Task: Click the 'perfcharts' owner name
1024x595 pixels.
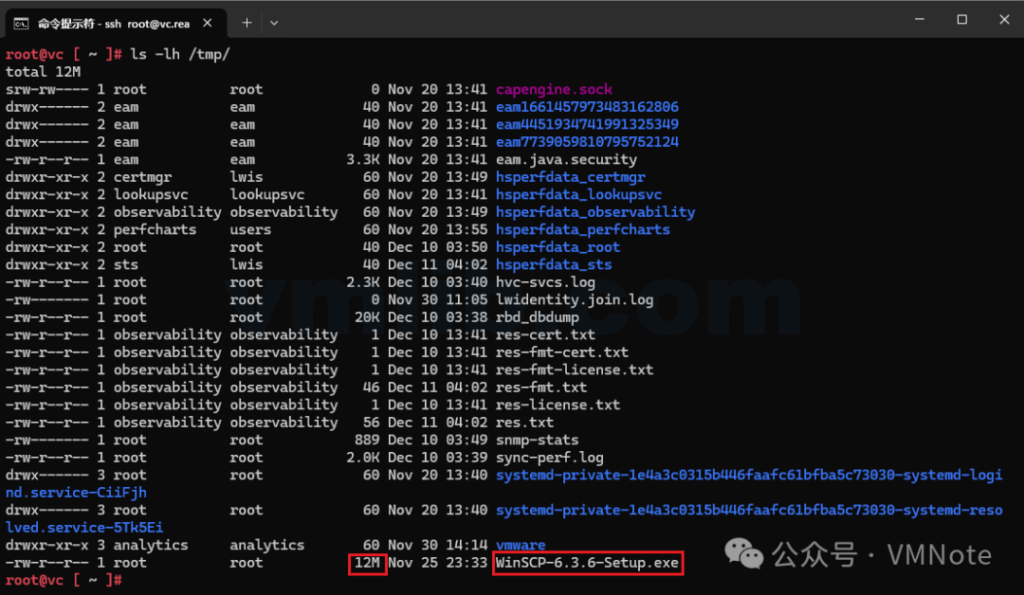Action: click(x=155, y=230)
